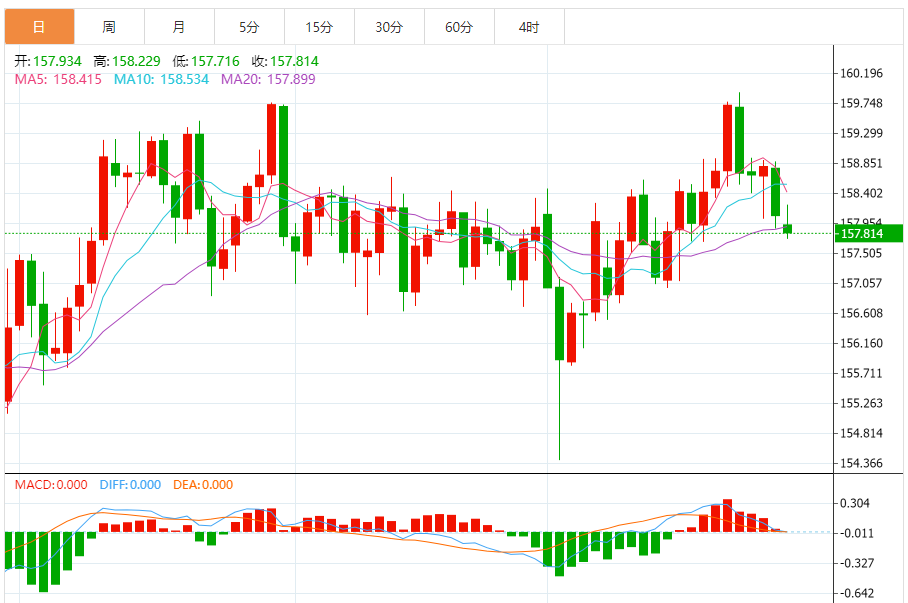
Task: Click the MA20: 157.899 indicator label
Action: [x=268, y=79]
